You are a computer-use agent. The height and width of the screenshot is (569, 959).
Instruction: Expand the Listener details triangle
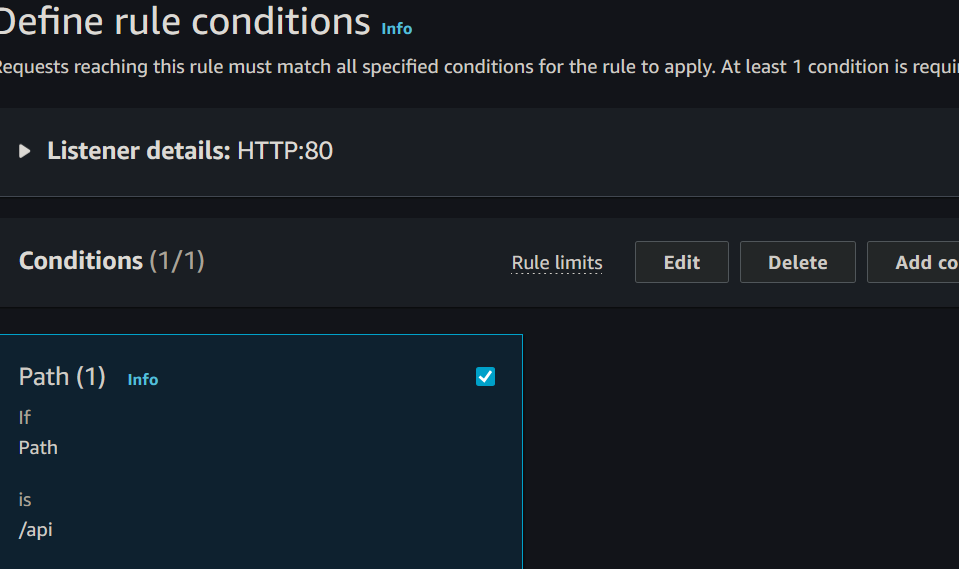[x=25, y=151]
